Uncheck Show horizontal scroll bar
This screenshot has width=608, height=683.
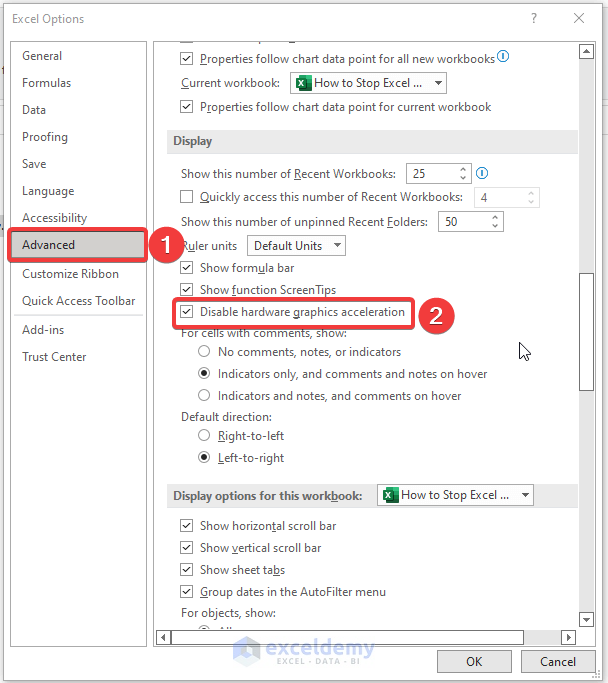pyautogui.click(x=186, y=526)
